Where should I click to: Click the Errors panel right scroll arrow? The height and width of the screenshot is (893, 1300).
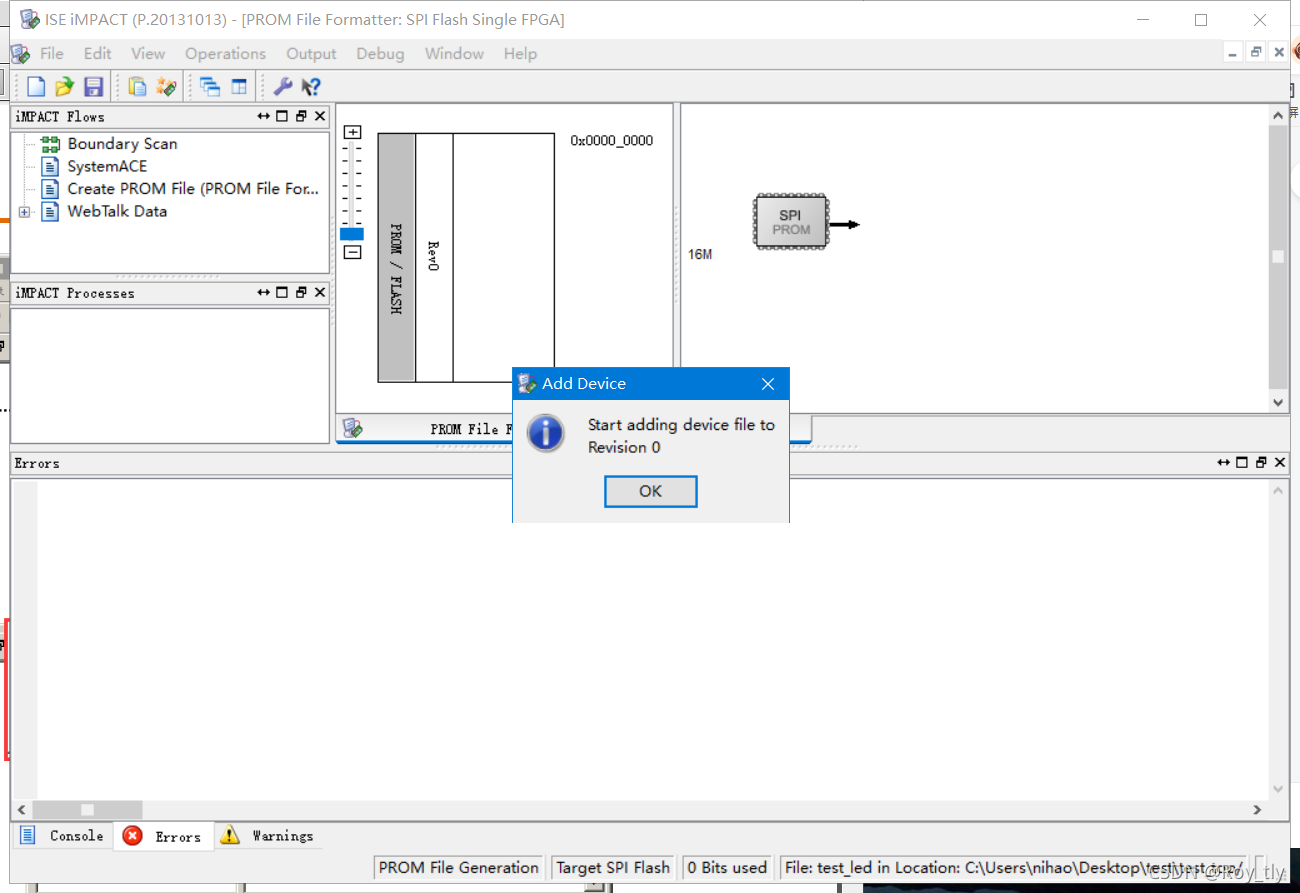(x=1258, y=810)
